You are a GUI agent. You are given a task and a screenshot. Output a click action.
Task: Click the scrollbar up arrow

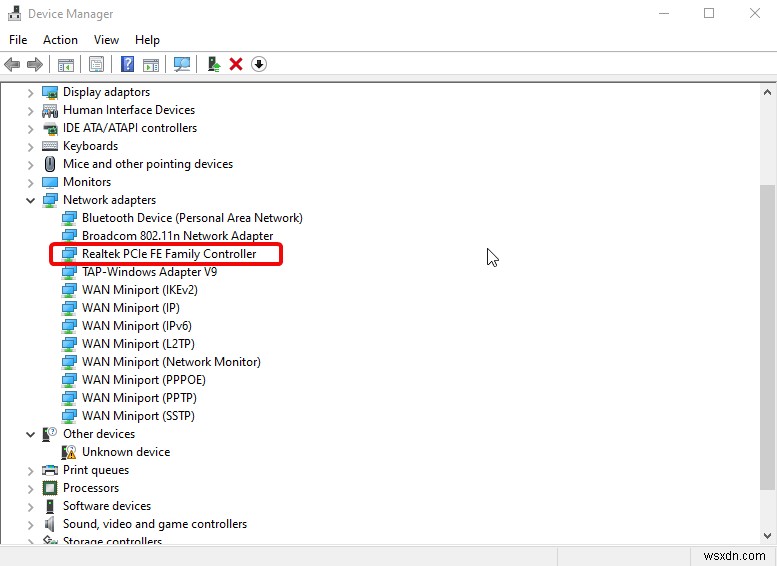tap(767, 92)
